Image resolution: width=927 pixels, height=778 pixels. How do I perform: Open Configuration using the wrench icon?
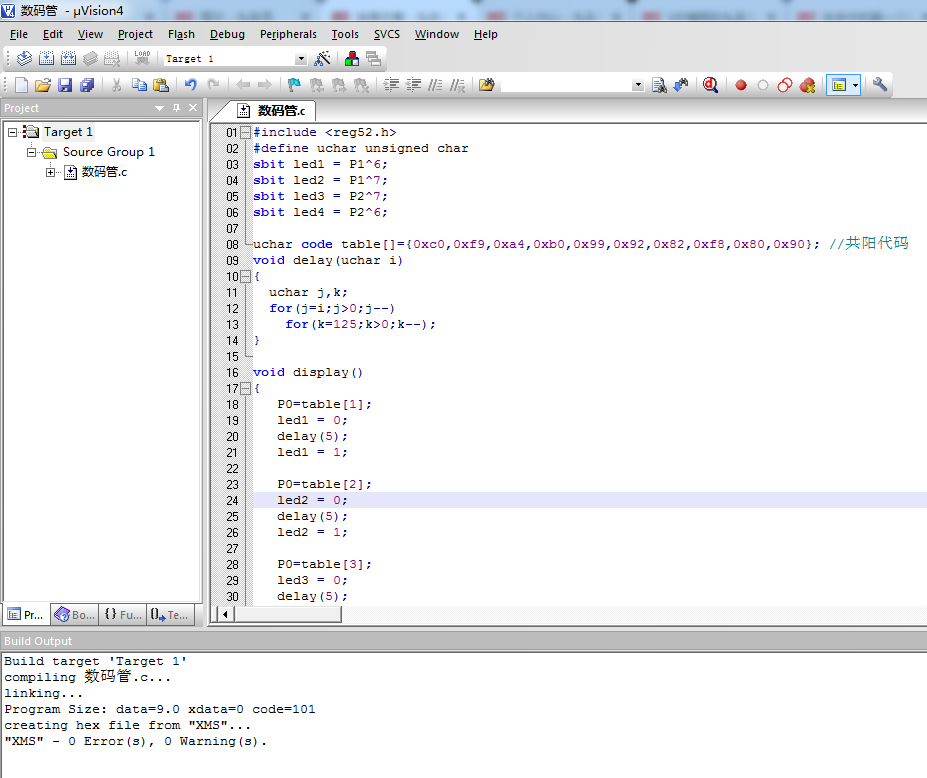880,86
